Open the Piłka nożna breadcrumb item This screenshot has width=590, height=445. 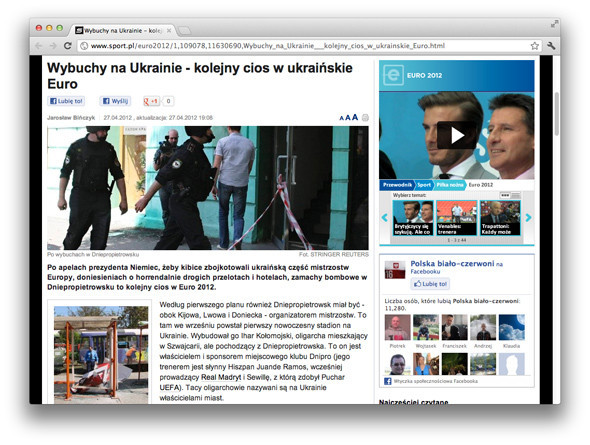[450, 185]
